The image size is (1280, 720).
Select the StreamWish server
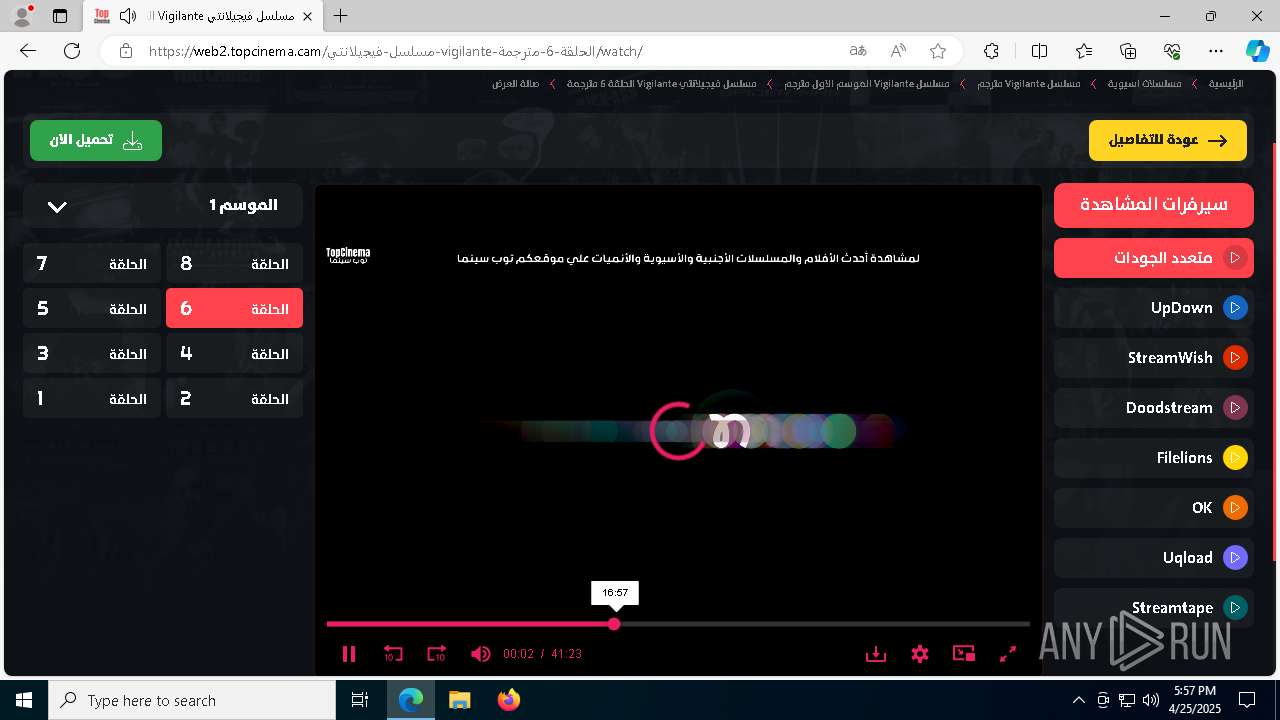pyautogui.click(x=1154, y=358)
